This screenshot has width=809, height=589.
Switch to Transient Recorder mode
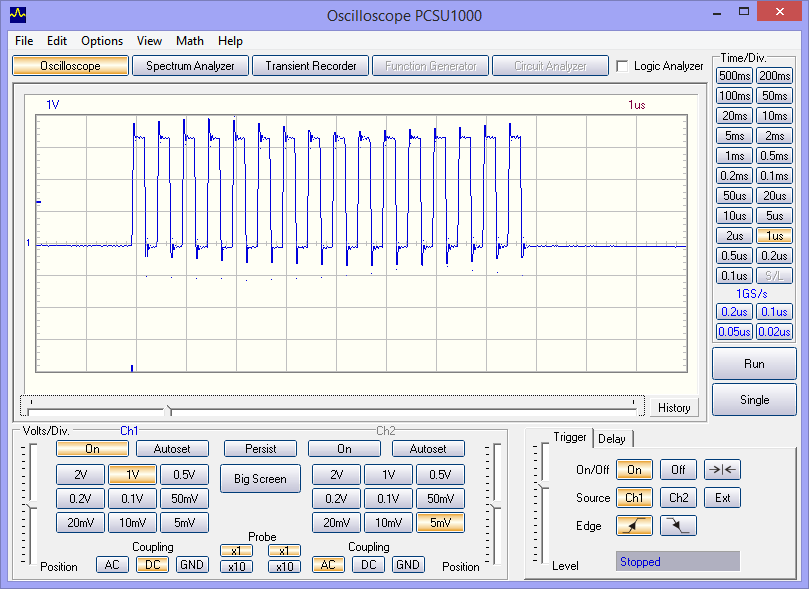tap(311, 66)
